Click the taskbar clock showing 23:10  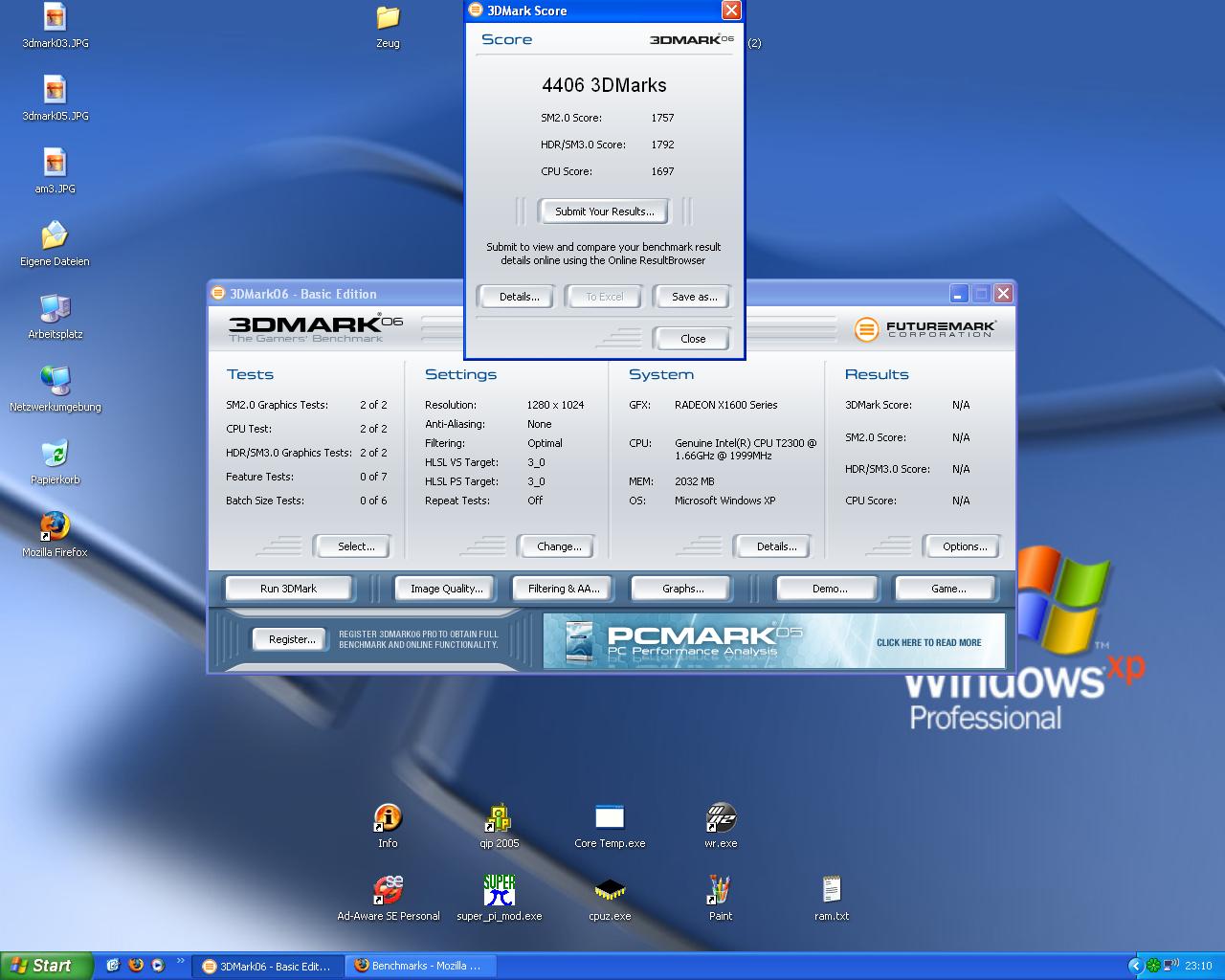(x=1198, y=966)
